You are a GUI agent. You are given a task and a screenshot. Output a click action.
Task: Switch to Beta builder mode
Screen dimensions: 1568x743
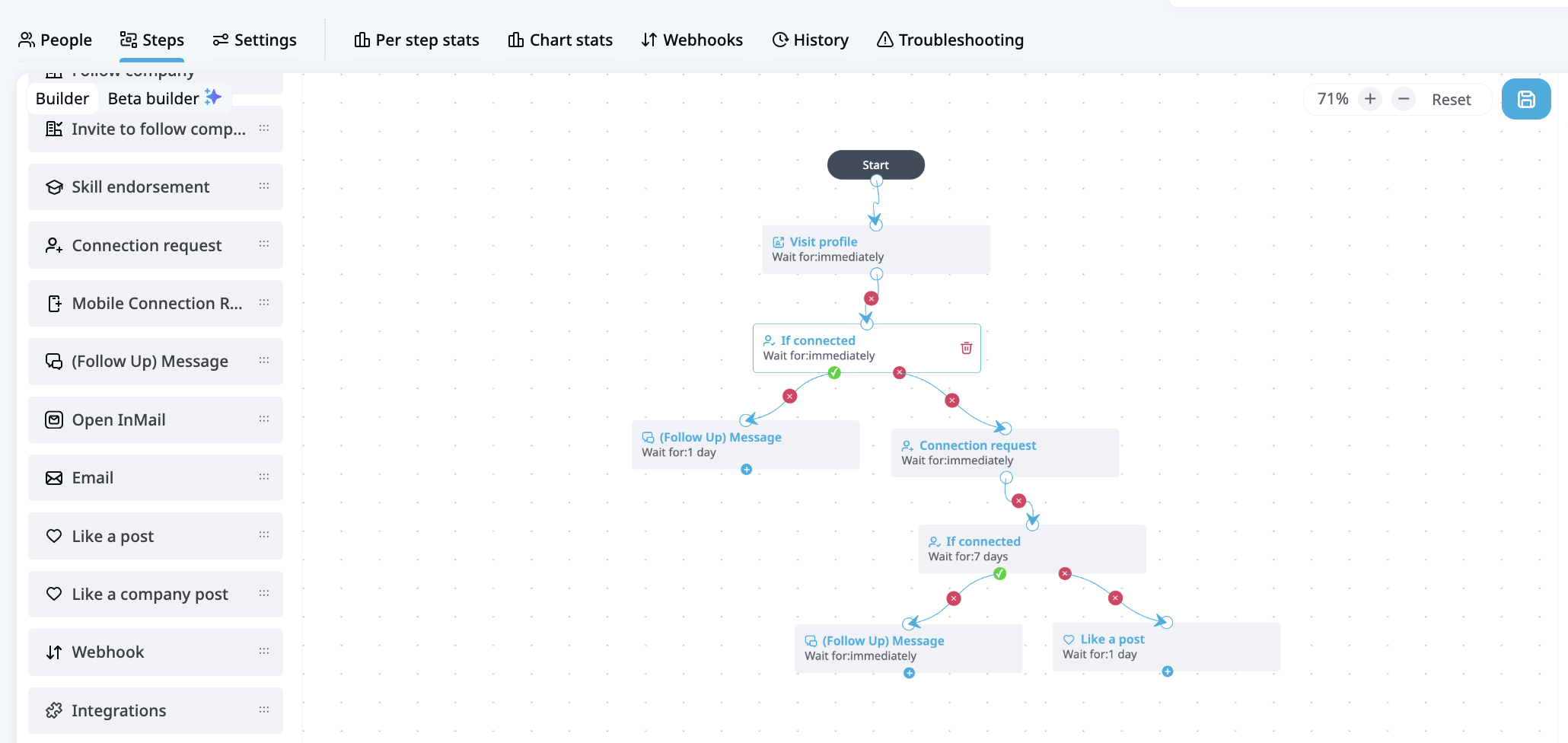[164, 98]
